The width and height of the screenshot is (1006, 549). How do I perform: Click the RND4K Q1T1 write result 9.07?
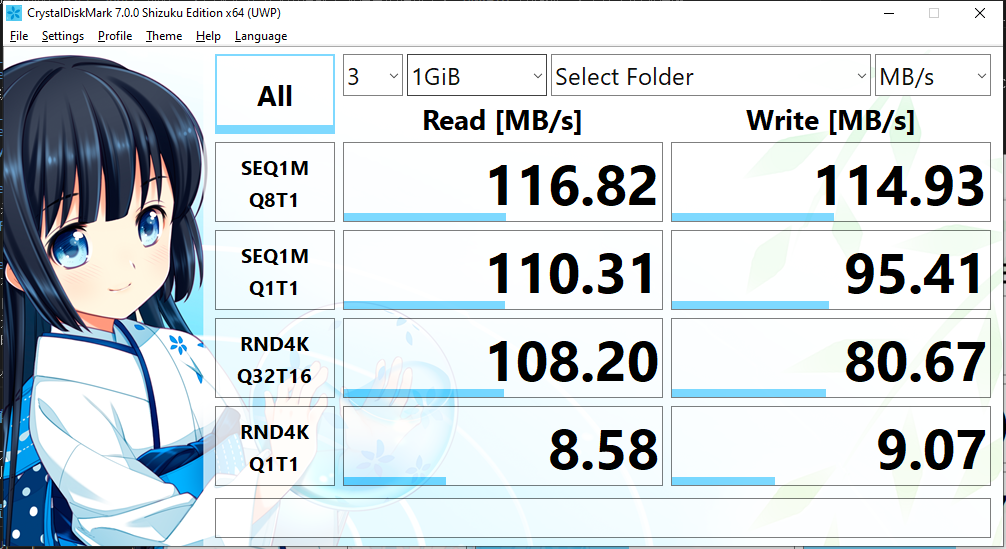point(830,447)
